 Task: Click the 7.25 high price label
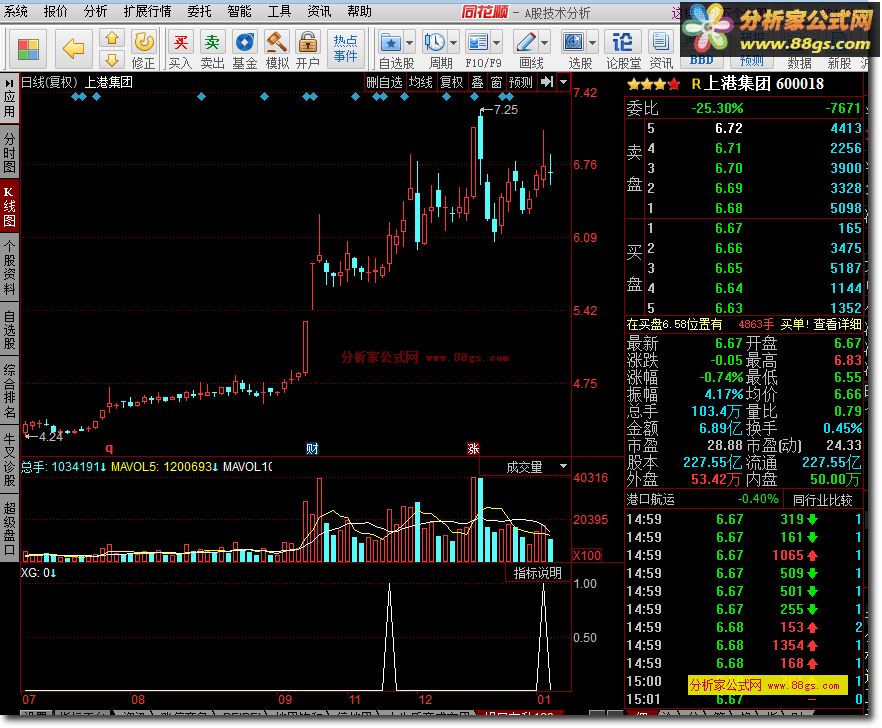[x=505, y=109]
